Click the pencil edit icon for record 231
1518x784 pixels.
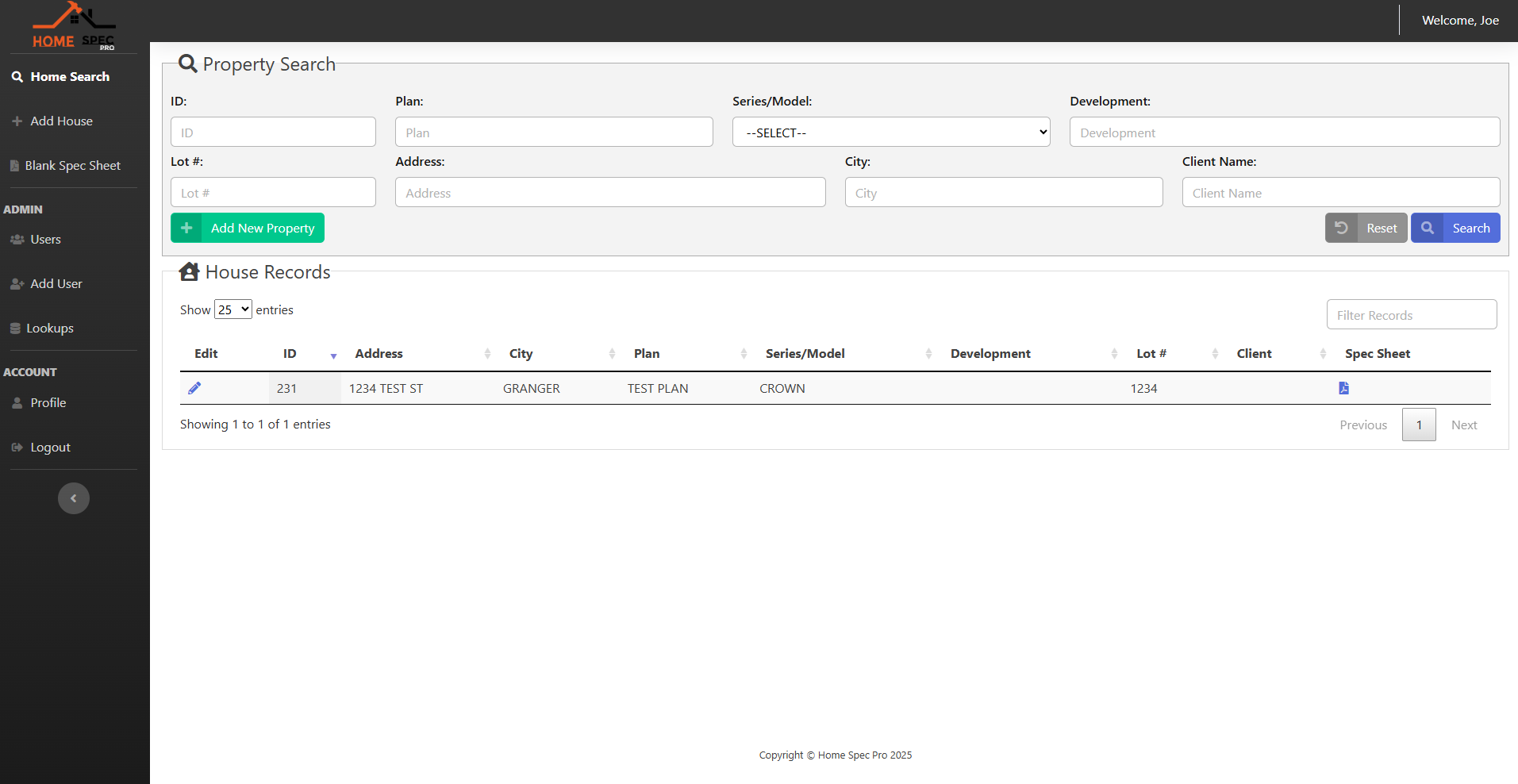tap(194, 388)
